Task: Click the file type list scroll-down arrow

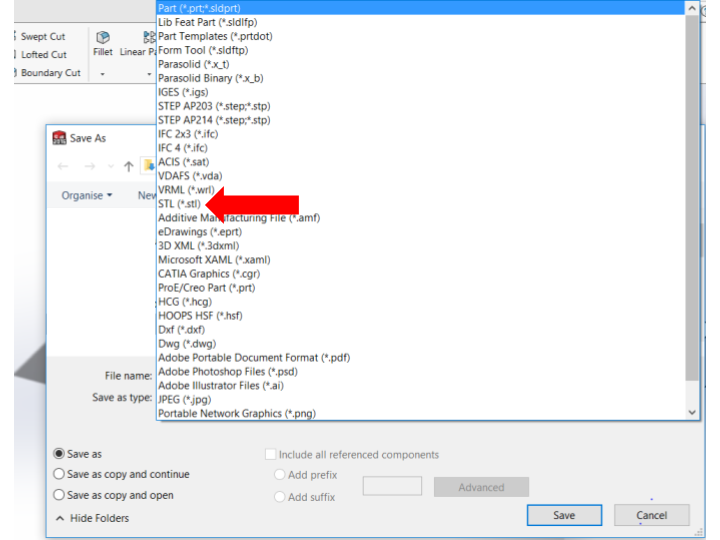Action: point(692,412)
